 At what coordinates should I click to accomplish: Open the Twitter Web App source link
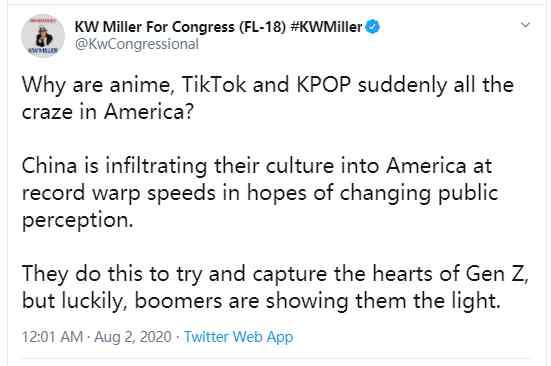(x=238, y=337)
